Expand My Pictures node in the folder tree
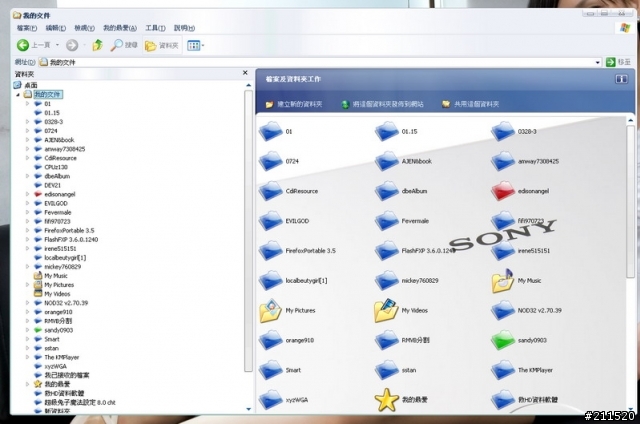Screen dimensions: 640x424 click(27, 285)
